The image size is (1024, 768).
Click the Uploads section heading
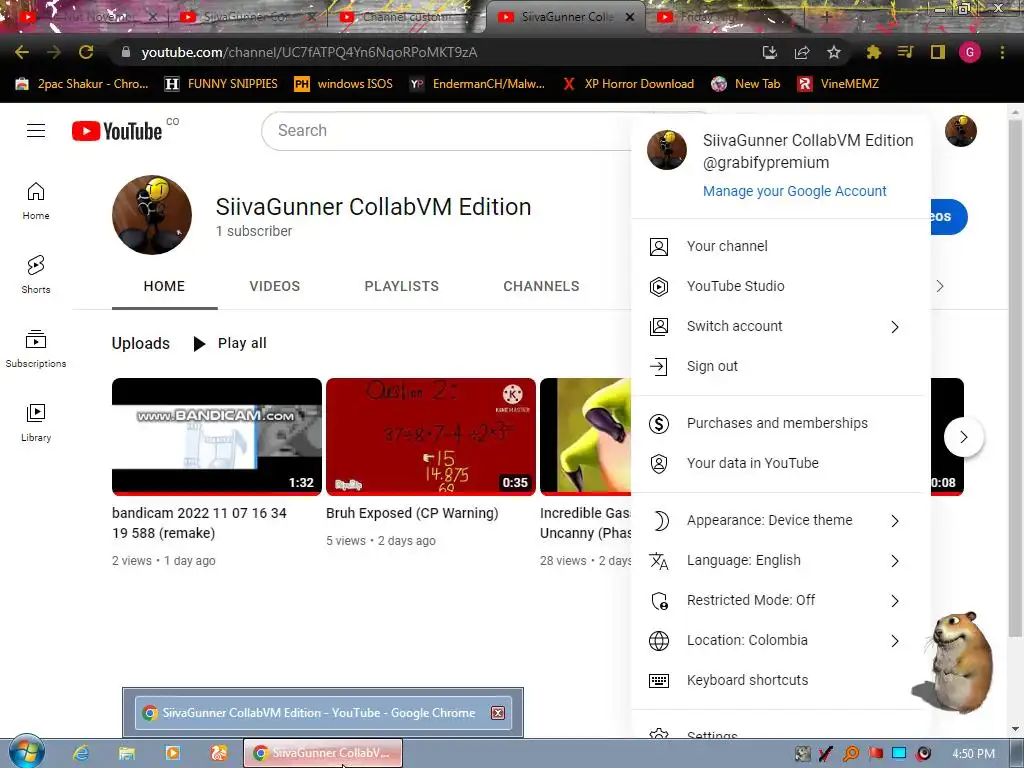point(140,344)
